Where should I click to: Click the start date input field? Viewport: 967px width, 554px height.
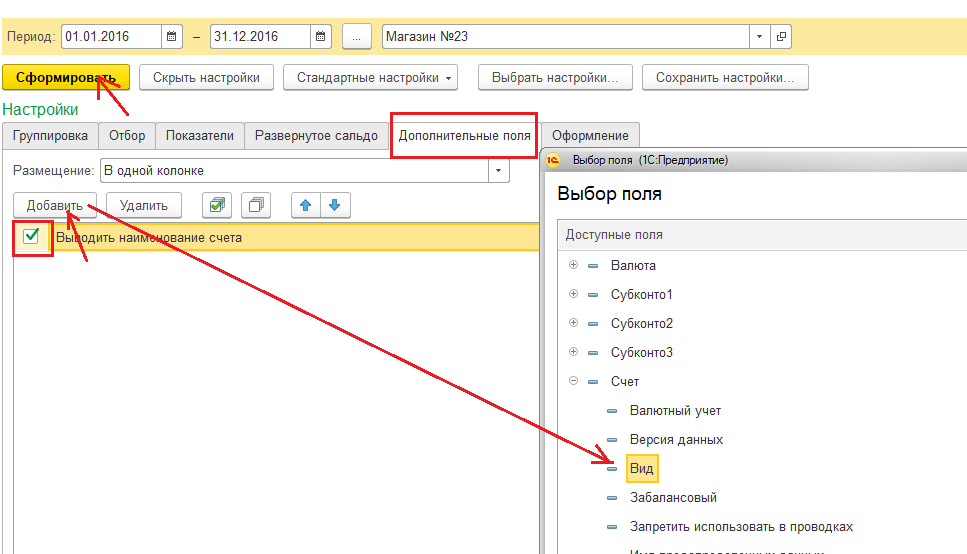110,37
